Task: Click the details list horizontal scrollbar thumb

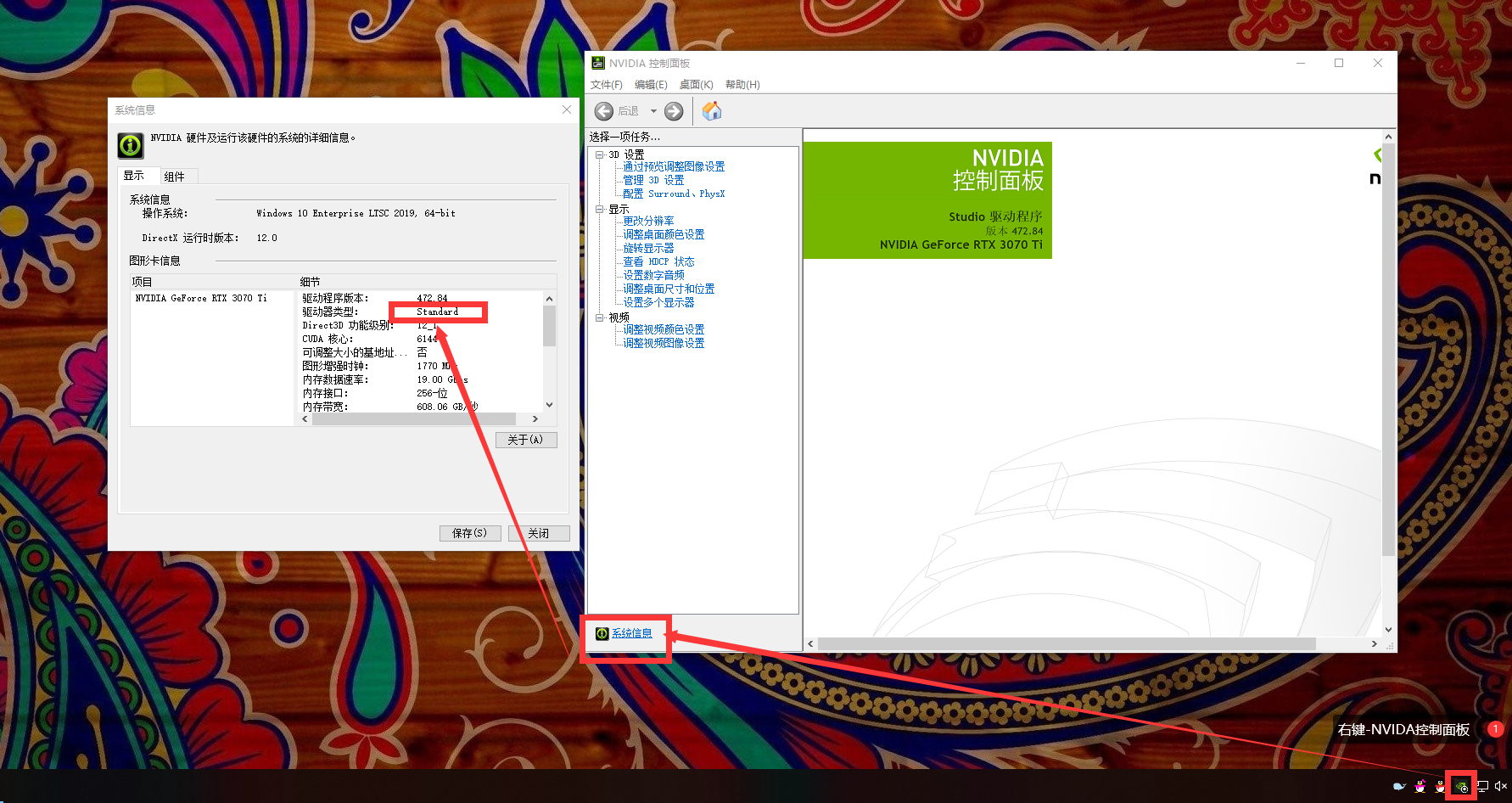Action: (x=414, y=418)
